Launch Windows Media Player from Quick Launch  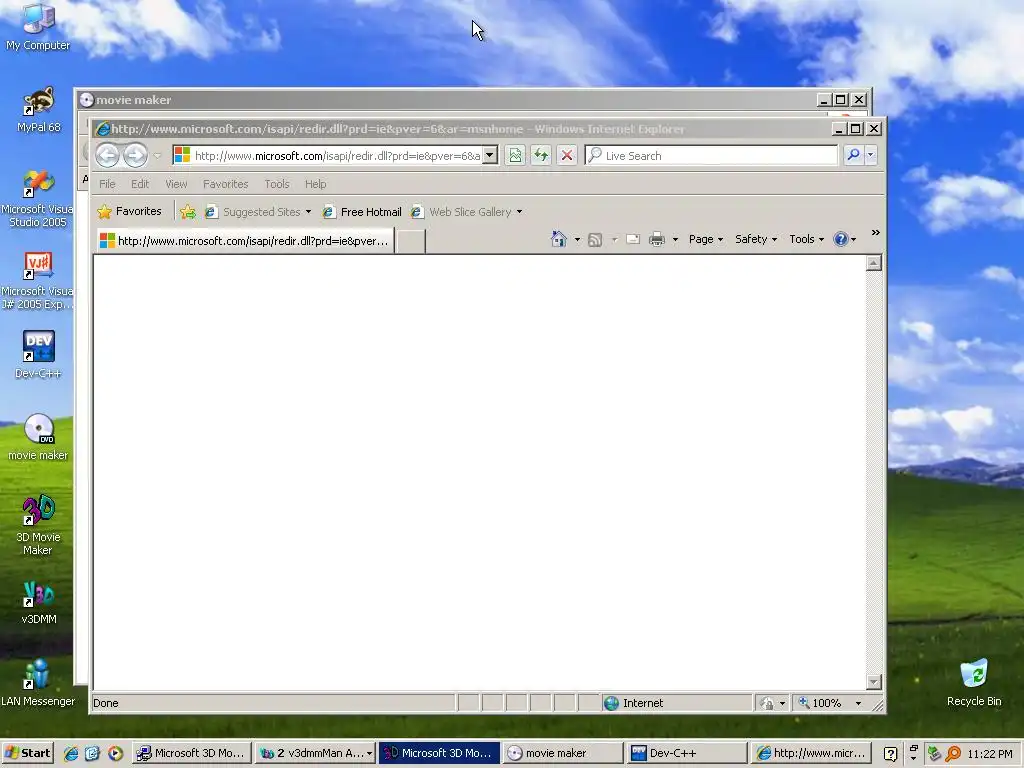pyautogui.click(x=116, y=753)
